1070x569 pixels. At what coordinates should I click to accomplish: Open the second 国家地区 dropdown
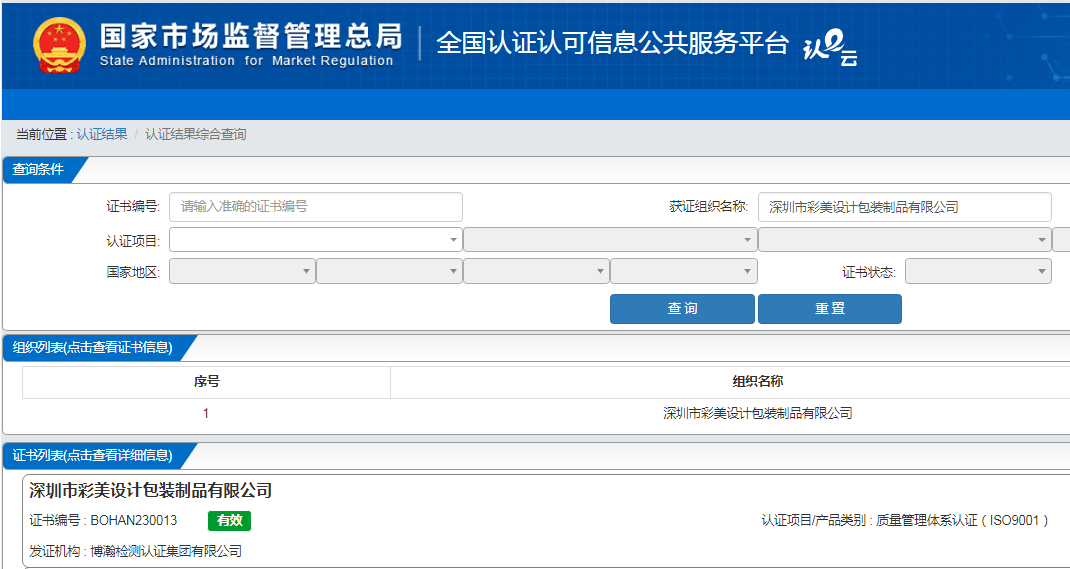390,271
